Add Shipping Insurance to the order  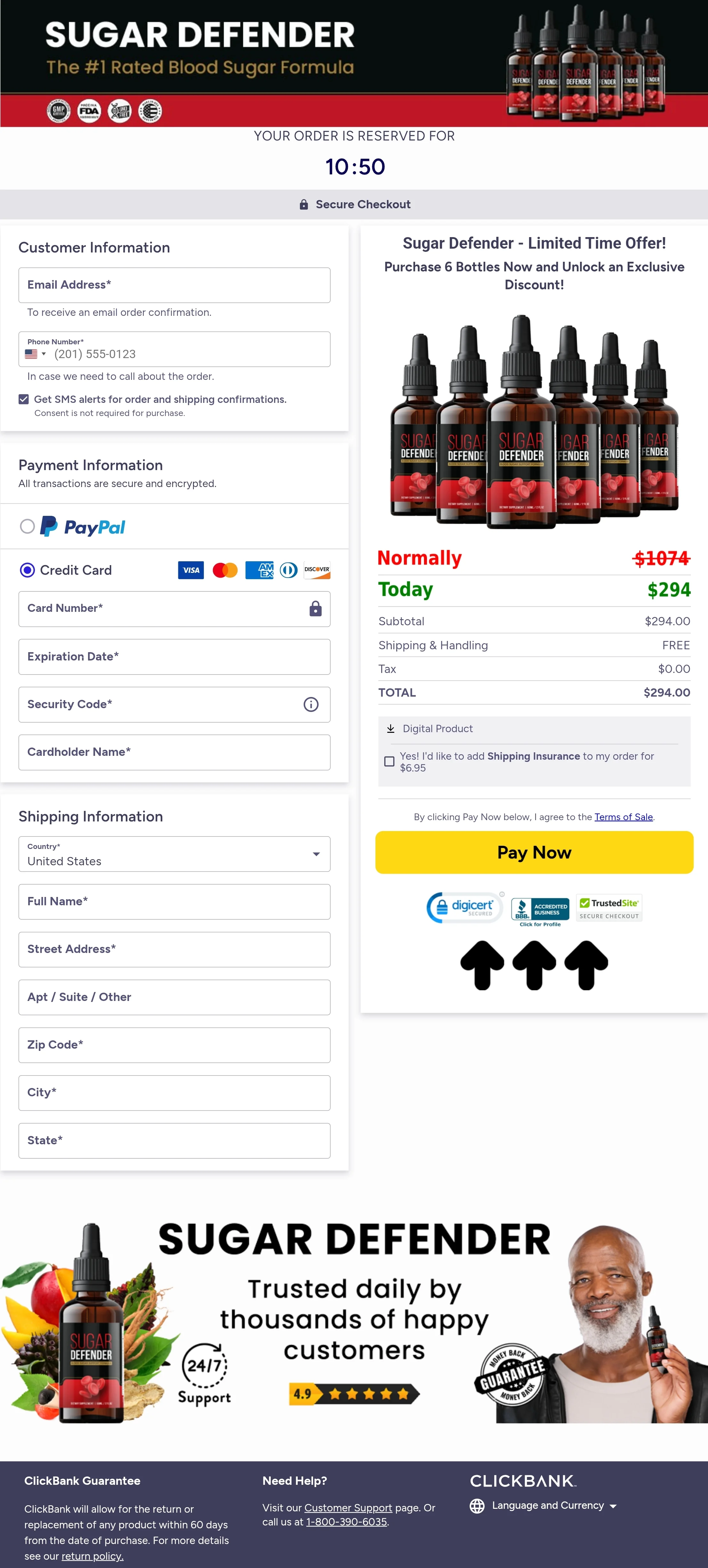point(390,761)
